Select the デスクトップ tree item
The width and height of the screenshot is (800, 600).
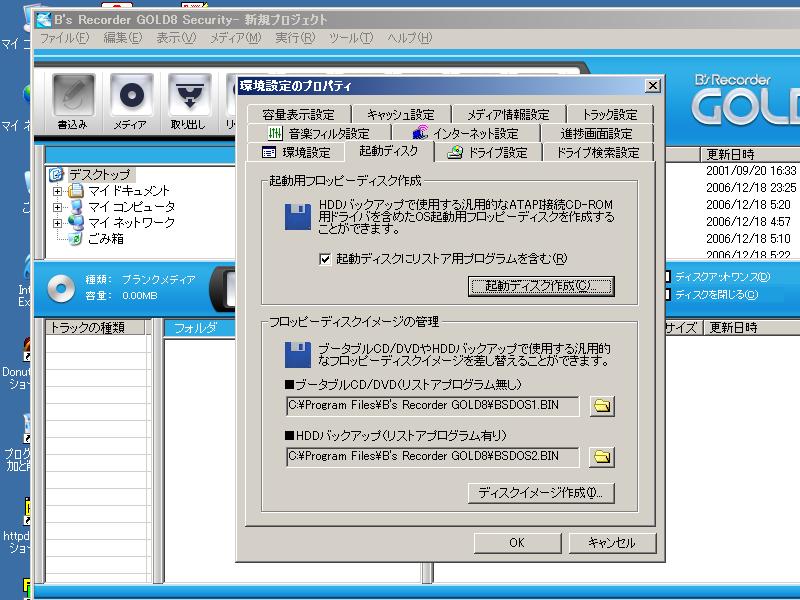(x=100, y=174)
